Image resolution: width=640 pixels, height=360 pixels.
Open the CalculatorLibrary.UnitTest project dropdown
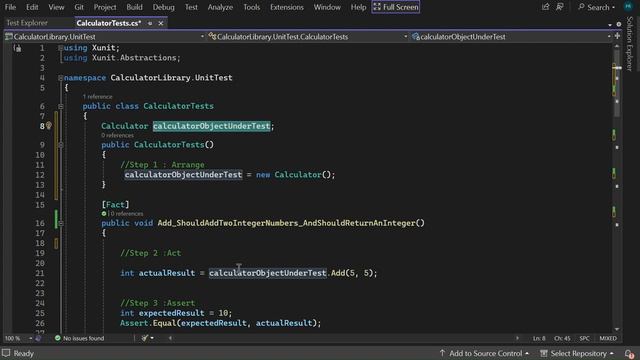[105, 37]
